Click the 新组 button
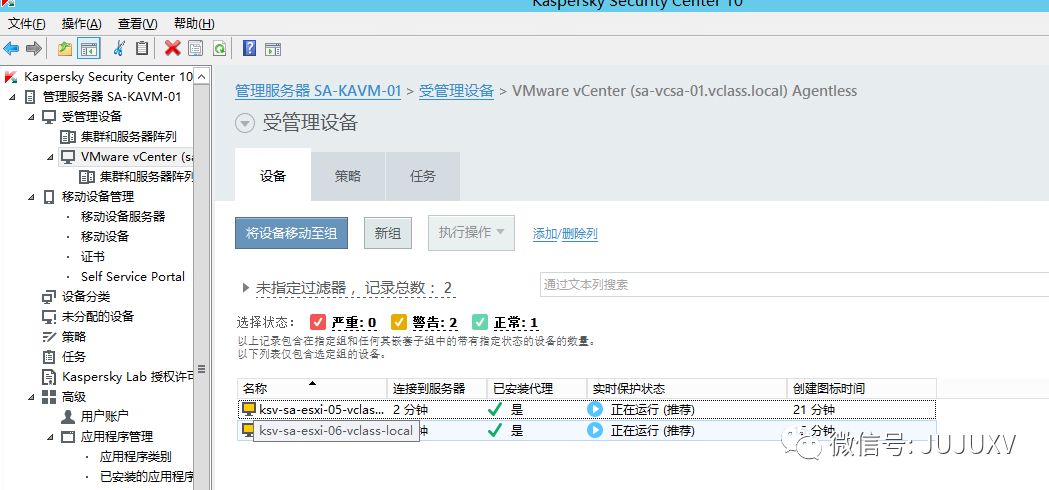The height and width of the screenshot is (490, 1049). click(x=388, y=233)
